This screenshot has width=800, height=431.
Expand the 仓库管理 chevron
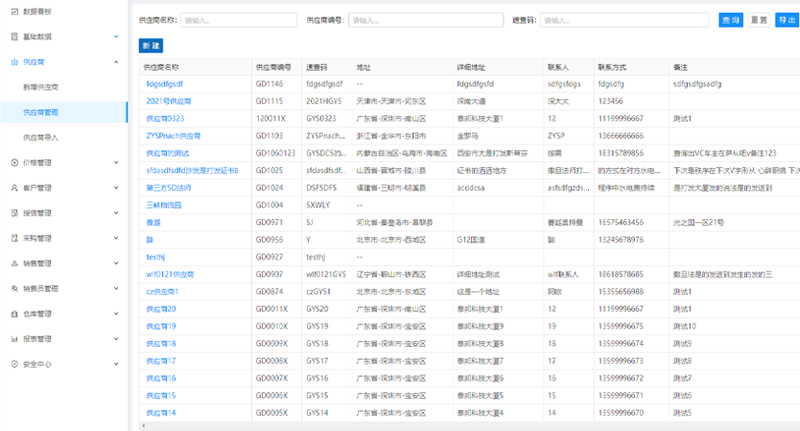[116, 313]
